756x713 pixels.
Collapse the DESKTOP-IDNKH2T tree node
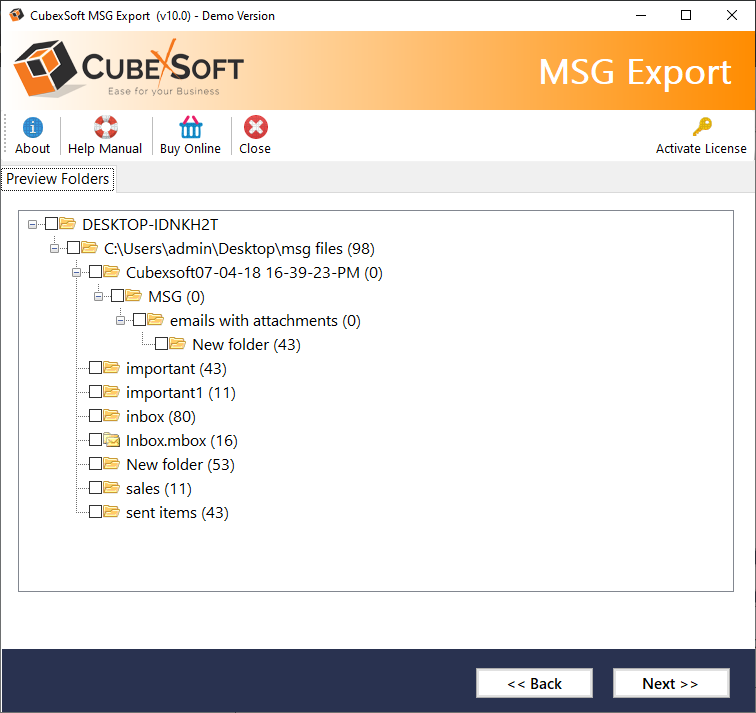point(34,224)
